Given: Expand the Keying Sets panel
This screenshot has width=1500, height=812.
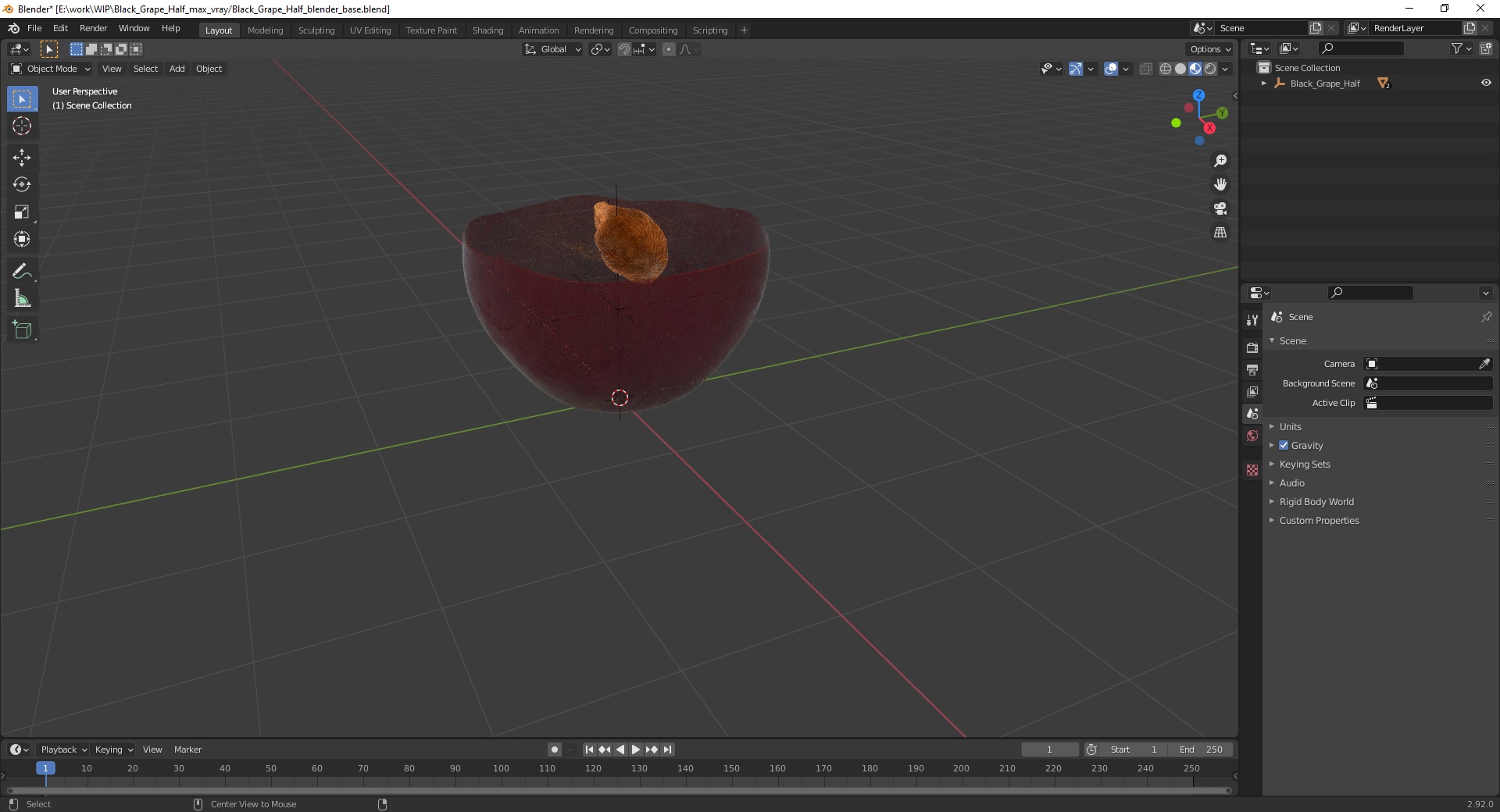Looking at the screenshot, I should point(1304,464).
